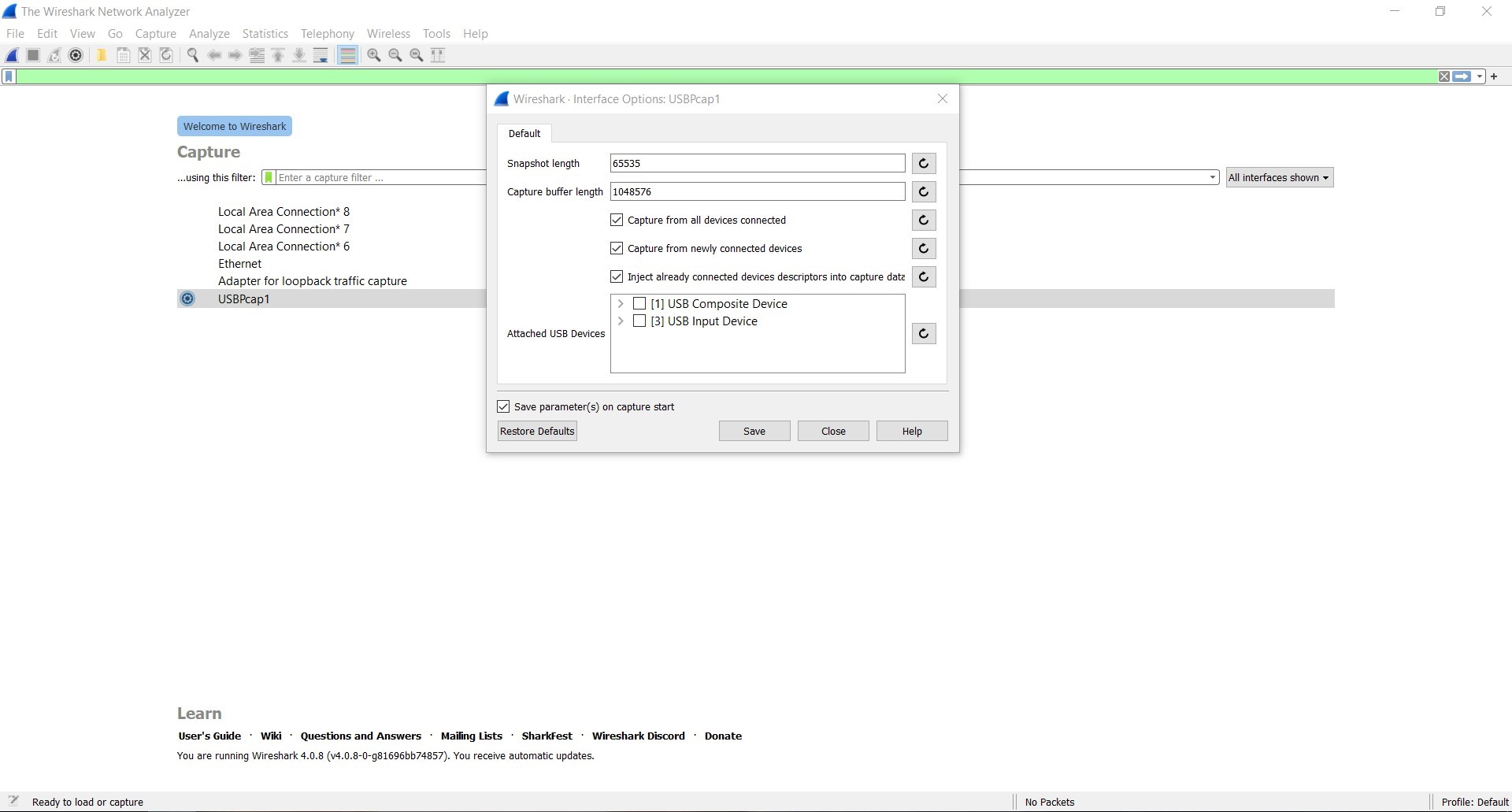Screen dimensions: 1512x812
Task: Open the Go menu
Action: [x=115, y=34]
